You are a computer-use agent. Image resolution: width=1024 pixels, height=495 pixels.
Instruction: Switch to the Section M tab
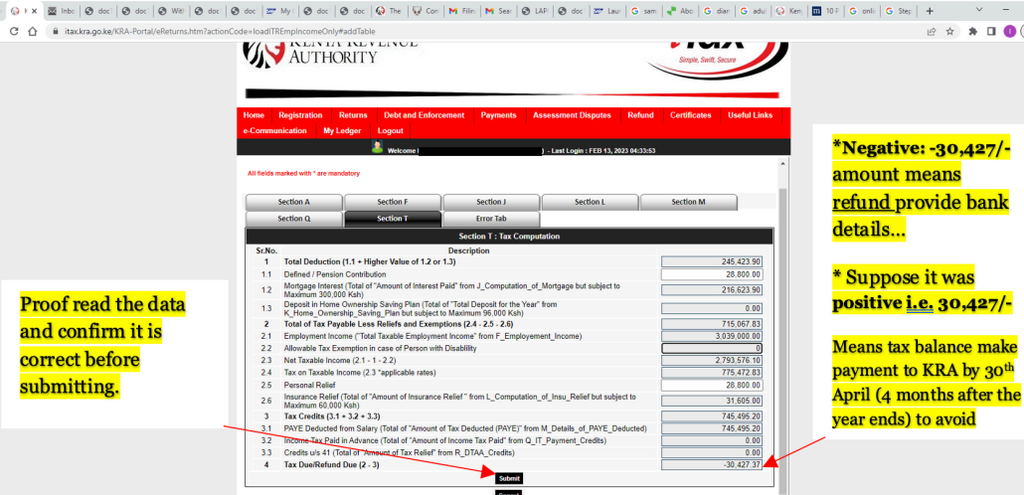(688, 202)
